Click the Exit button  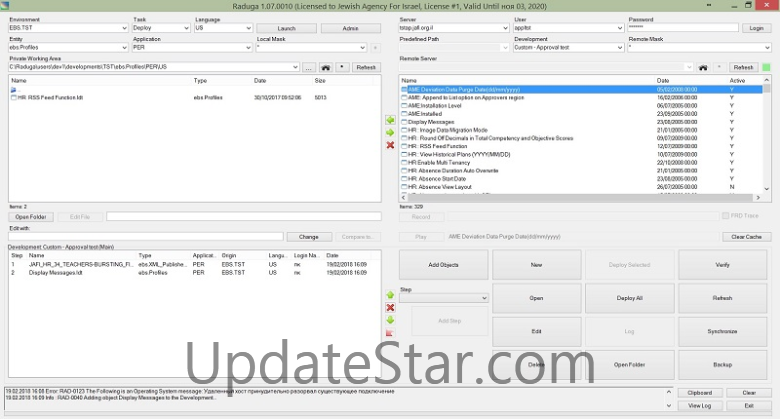click(x=749, y=406)
